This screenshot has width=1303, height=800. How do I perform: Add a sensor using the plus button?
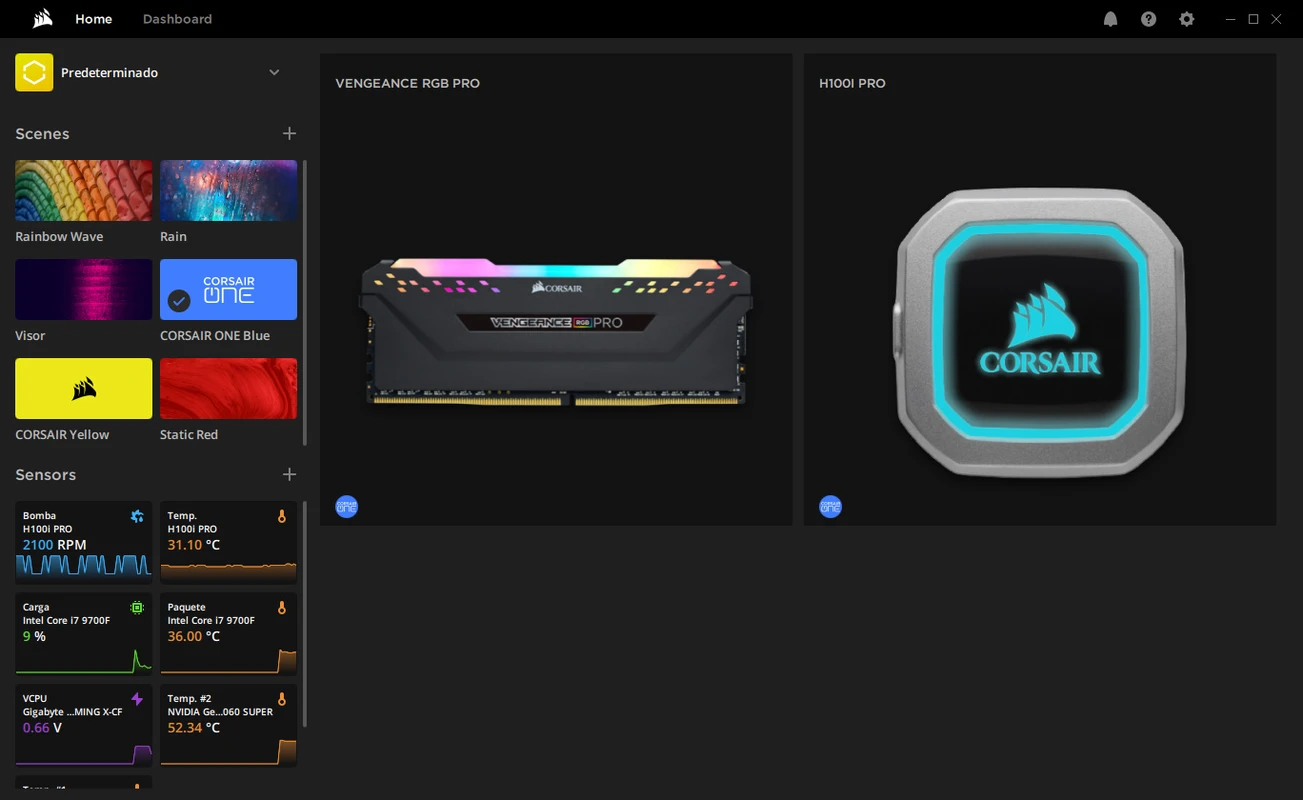(289, 474)
